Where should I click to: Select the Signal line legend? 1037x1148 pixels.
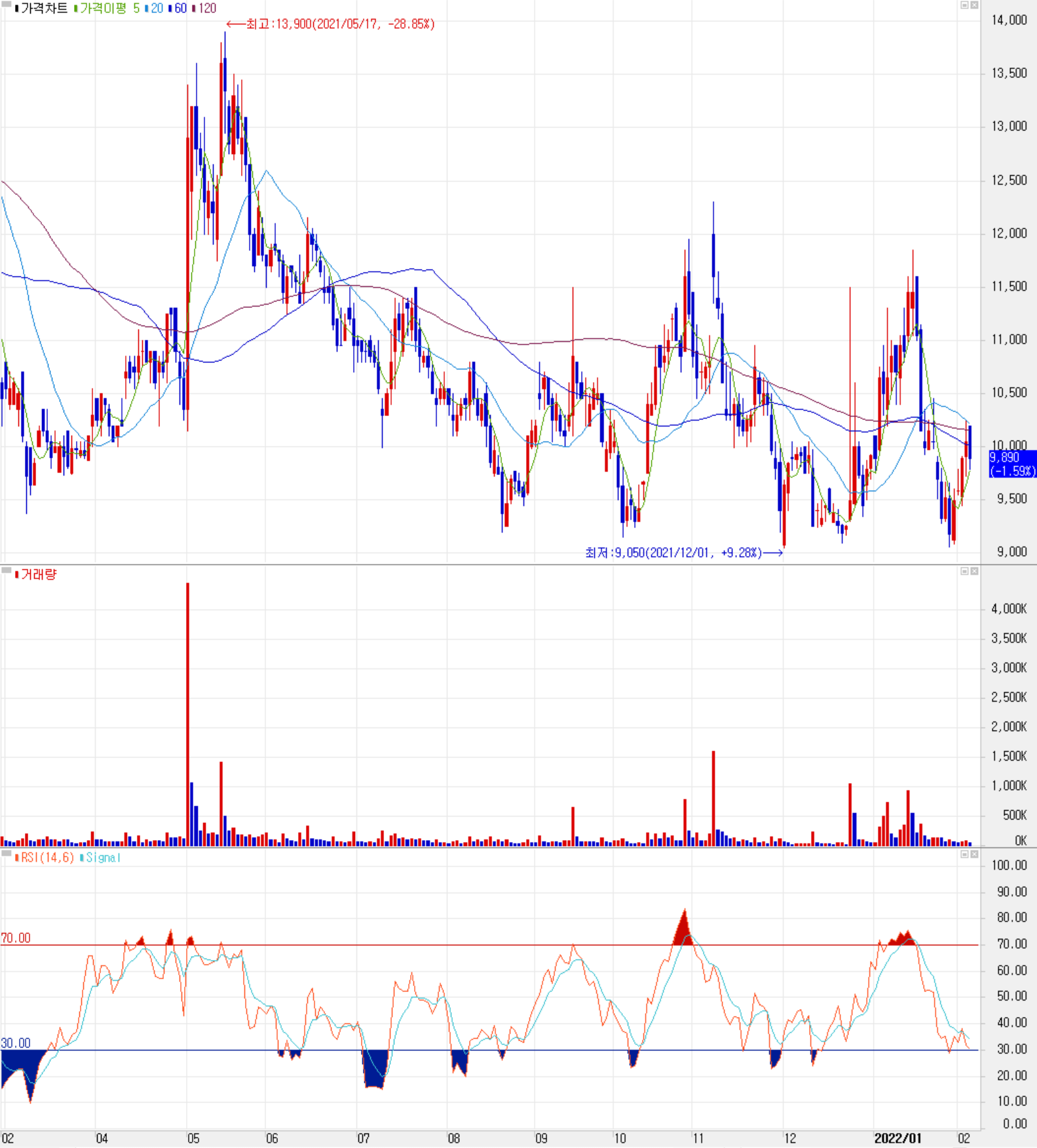click(100, 858)
